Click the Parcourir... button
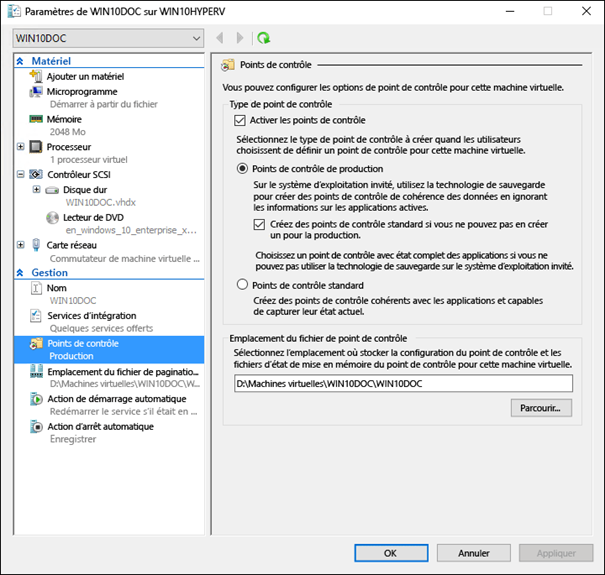The image size is (605, 575). point(541,408)
